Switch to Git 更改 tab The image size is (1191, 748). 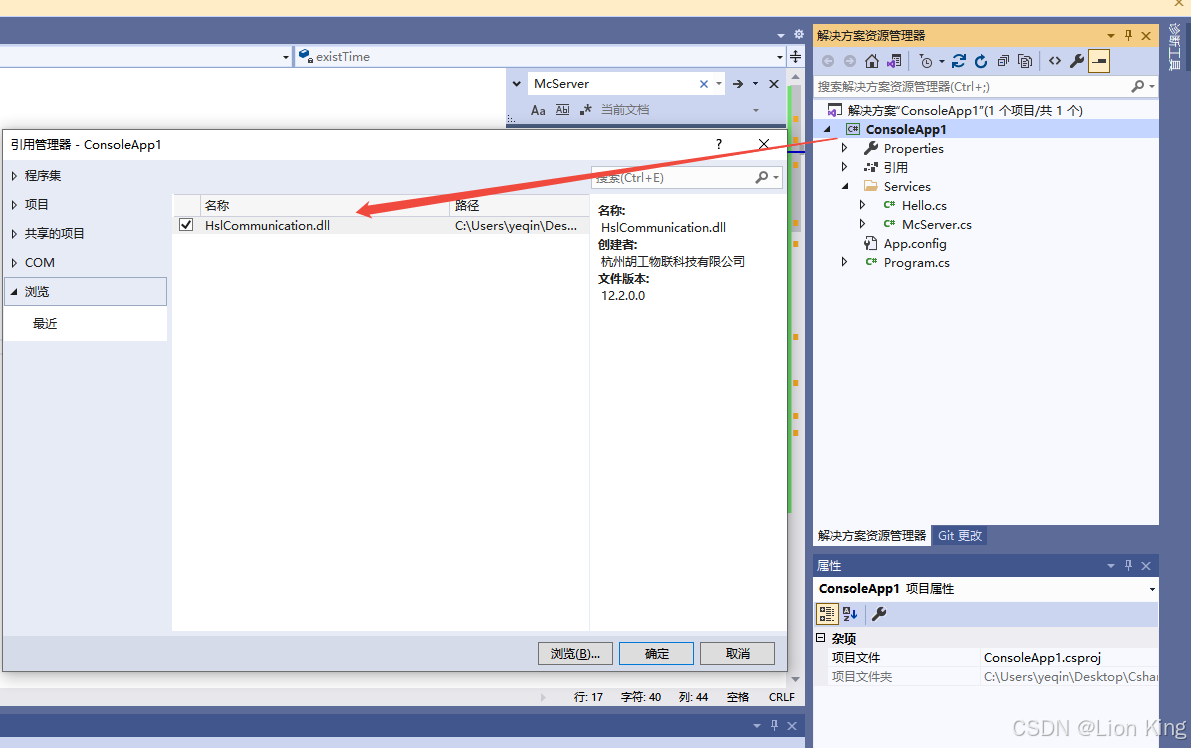(959, 535)
